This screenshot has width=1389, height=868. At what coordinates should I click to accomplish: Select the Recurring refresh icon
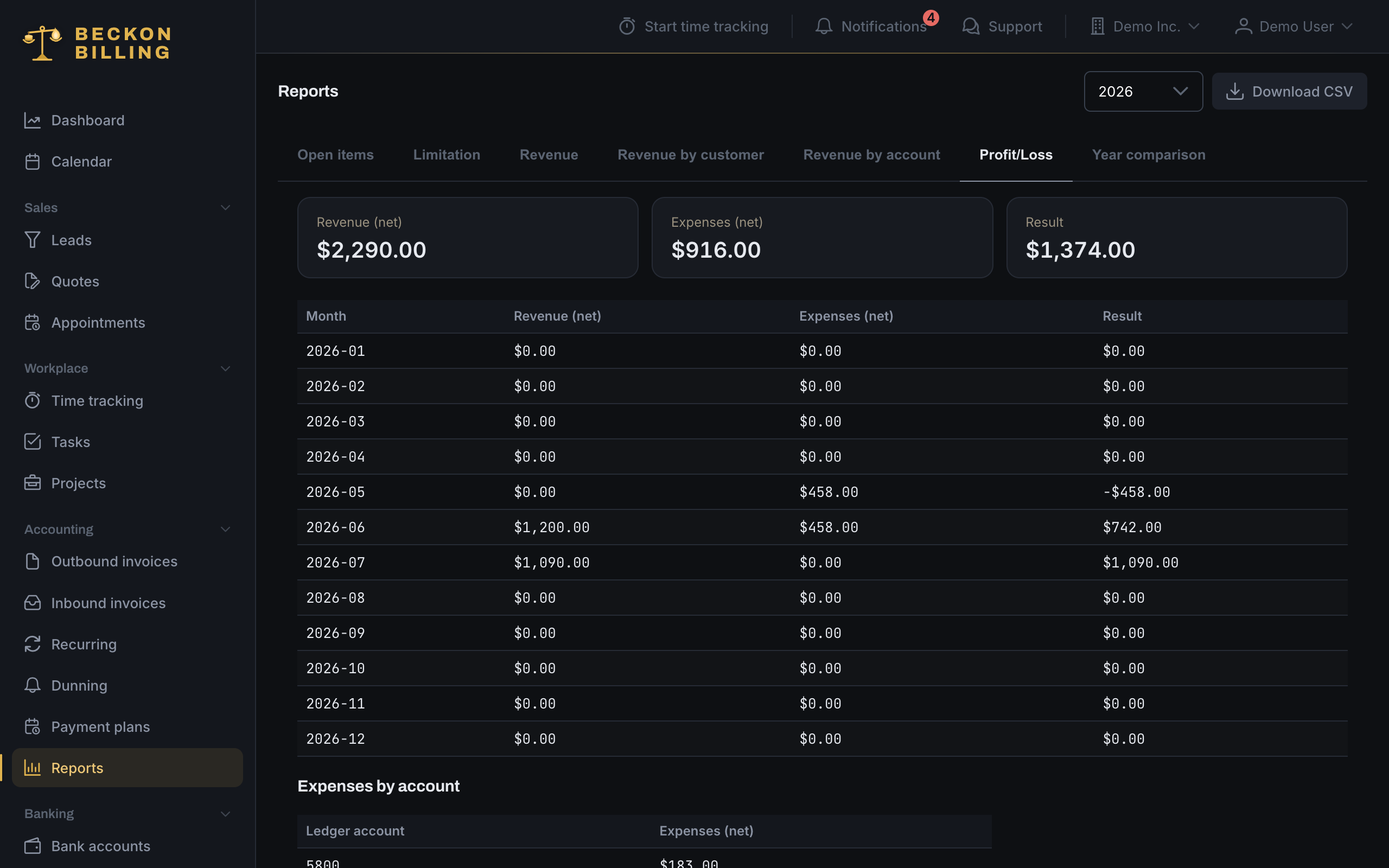(32, 644)
